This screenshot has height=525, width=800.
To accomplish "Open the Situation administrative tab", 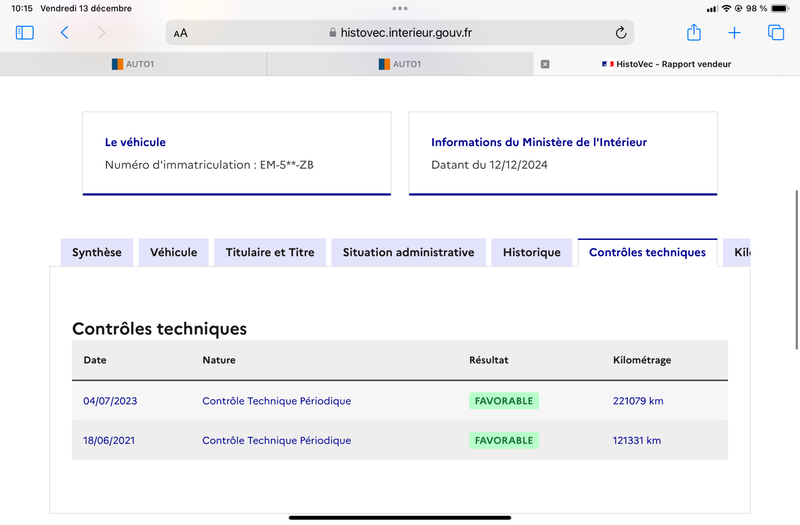I will pyautogui.click(x=408, y=252).
